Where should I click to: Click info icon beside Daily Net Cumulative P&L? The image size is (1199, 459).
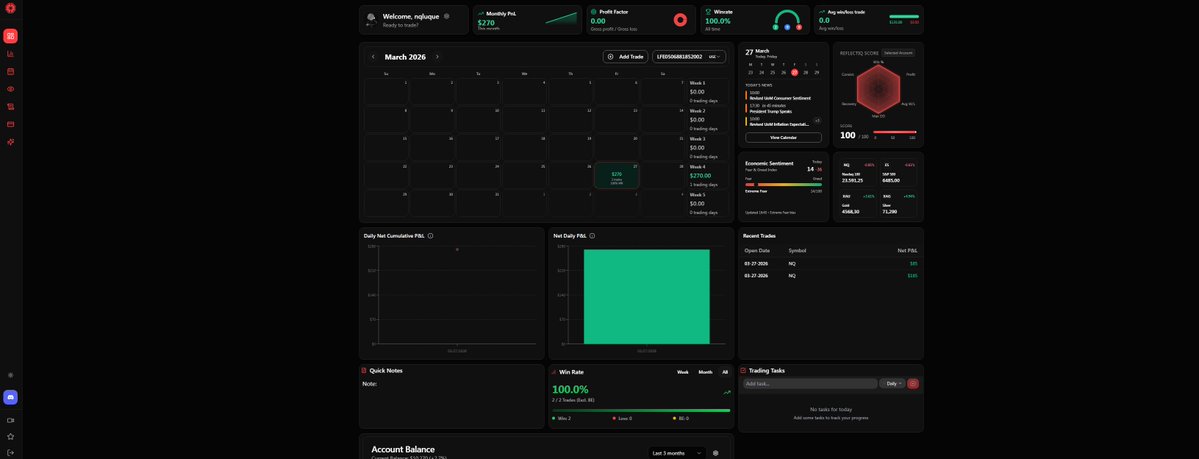pos(431,236)
